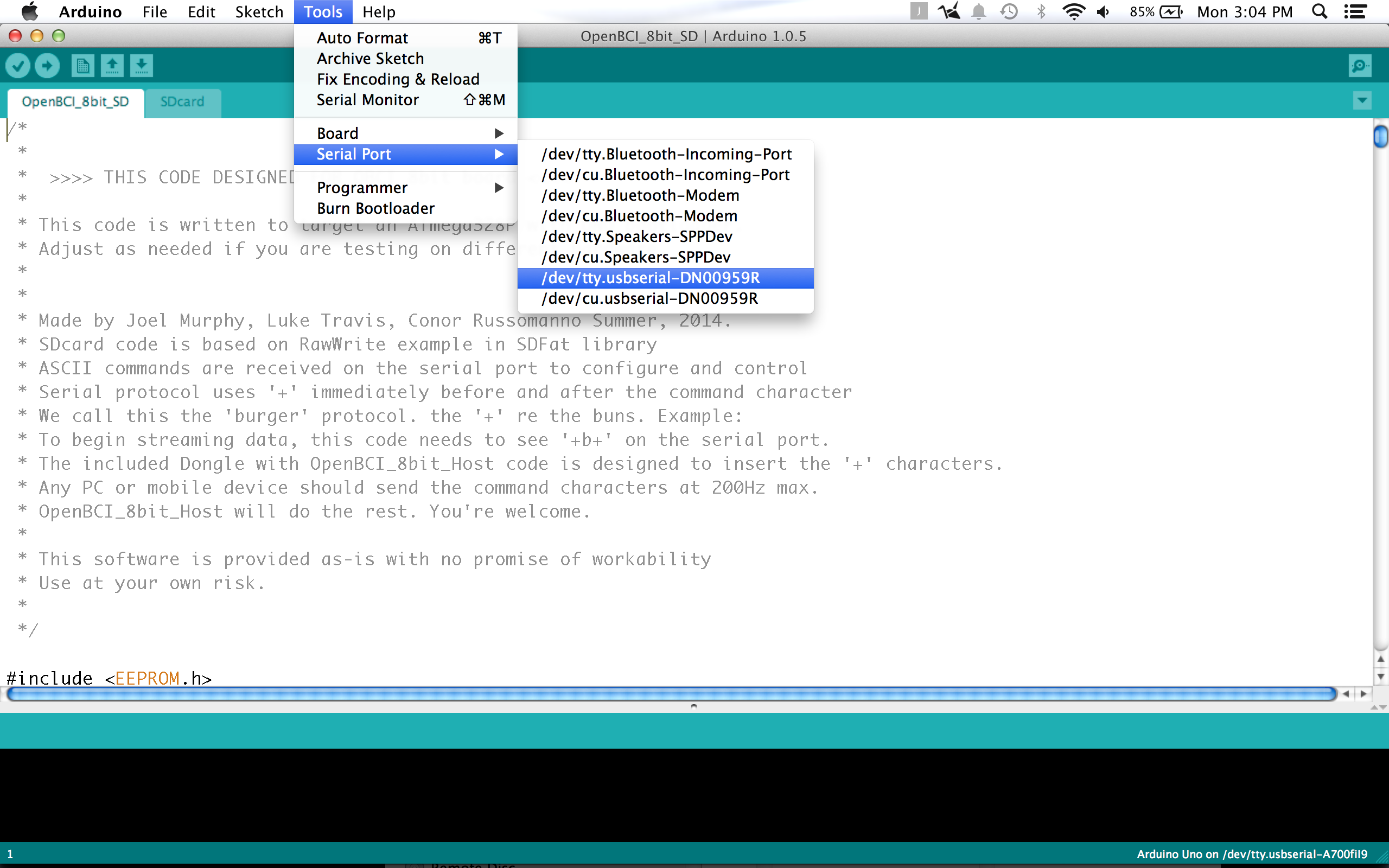Click the Verify checkmark toolbar icon

click(x=18, y=66)
